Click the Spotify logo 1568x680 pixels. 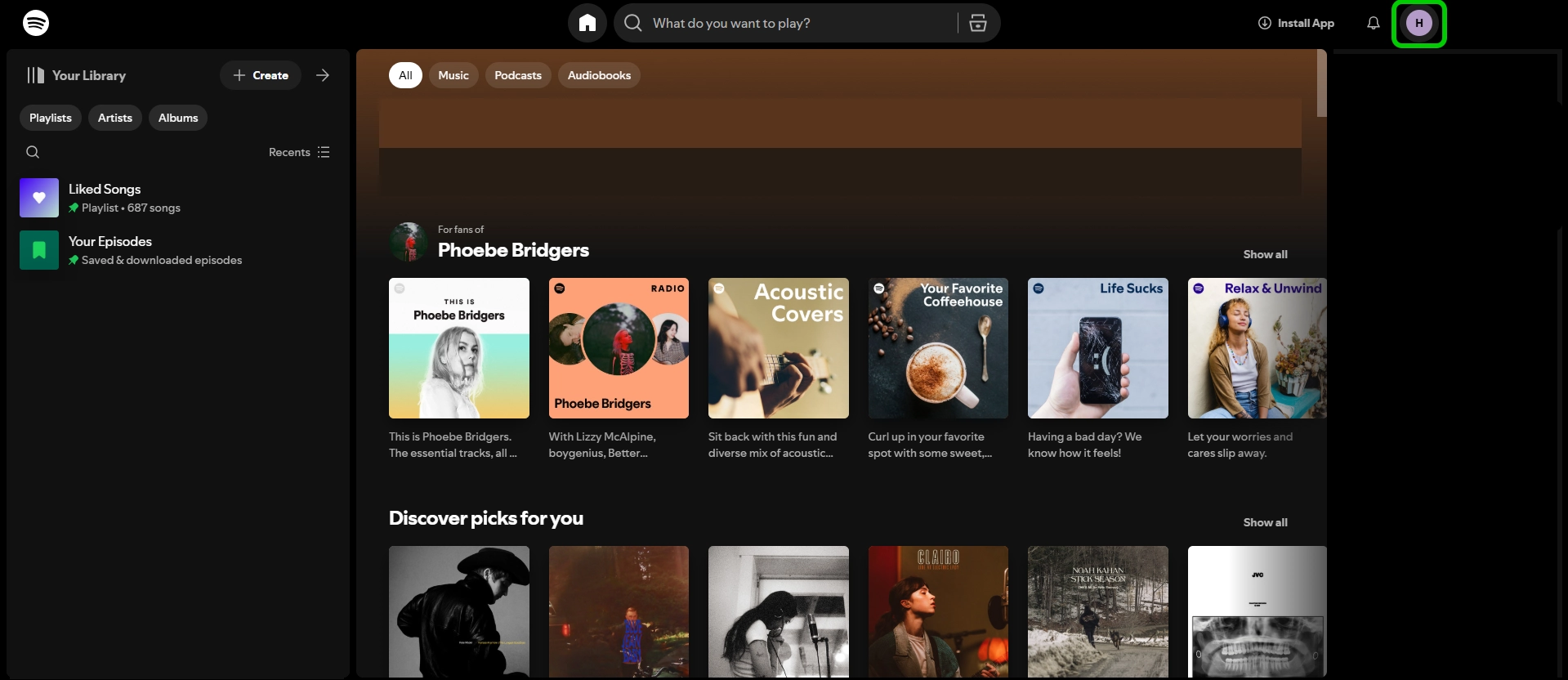36,23
